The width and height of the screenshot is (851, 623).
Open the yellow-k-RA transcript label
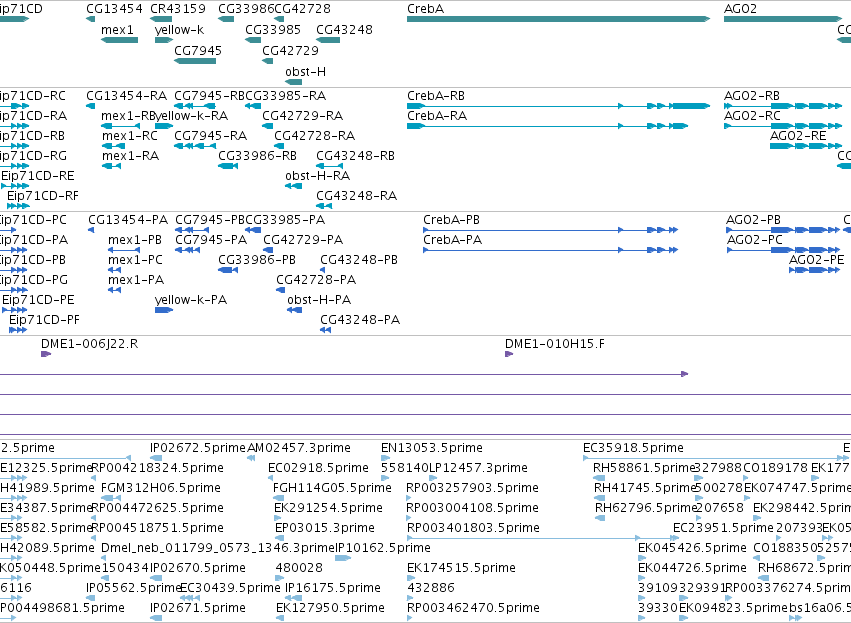(192, 116)
